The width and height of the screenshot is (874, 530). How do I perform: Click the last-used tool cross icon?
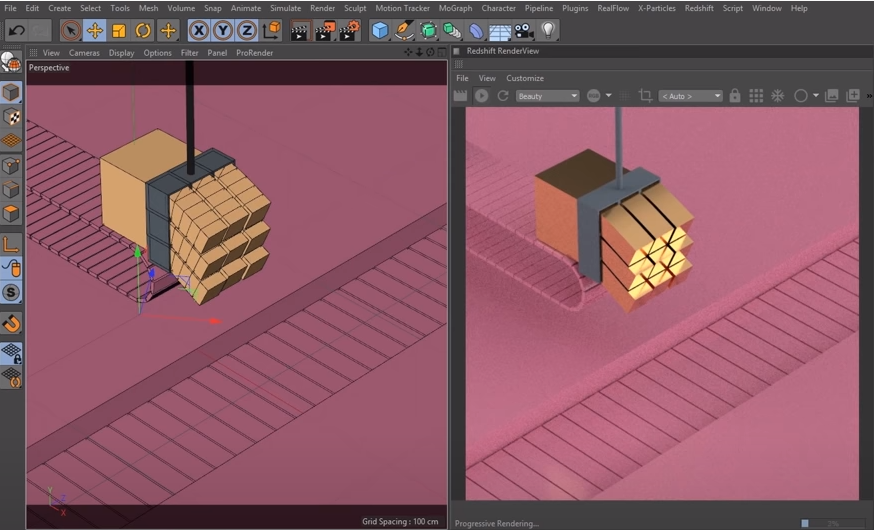point(167,31)
